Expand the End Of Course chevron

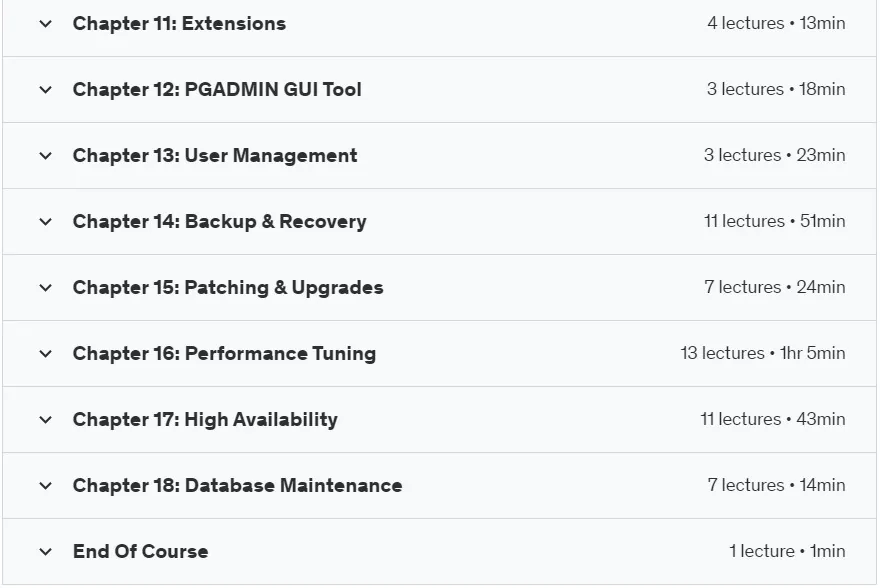pos(45,552)
